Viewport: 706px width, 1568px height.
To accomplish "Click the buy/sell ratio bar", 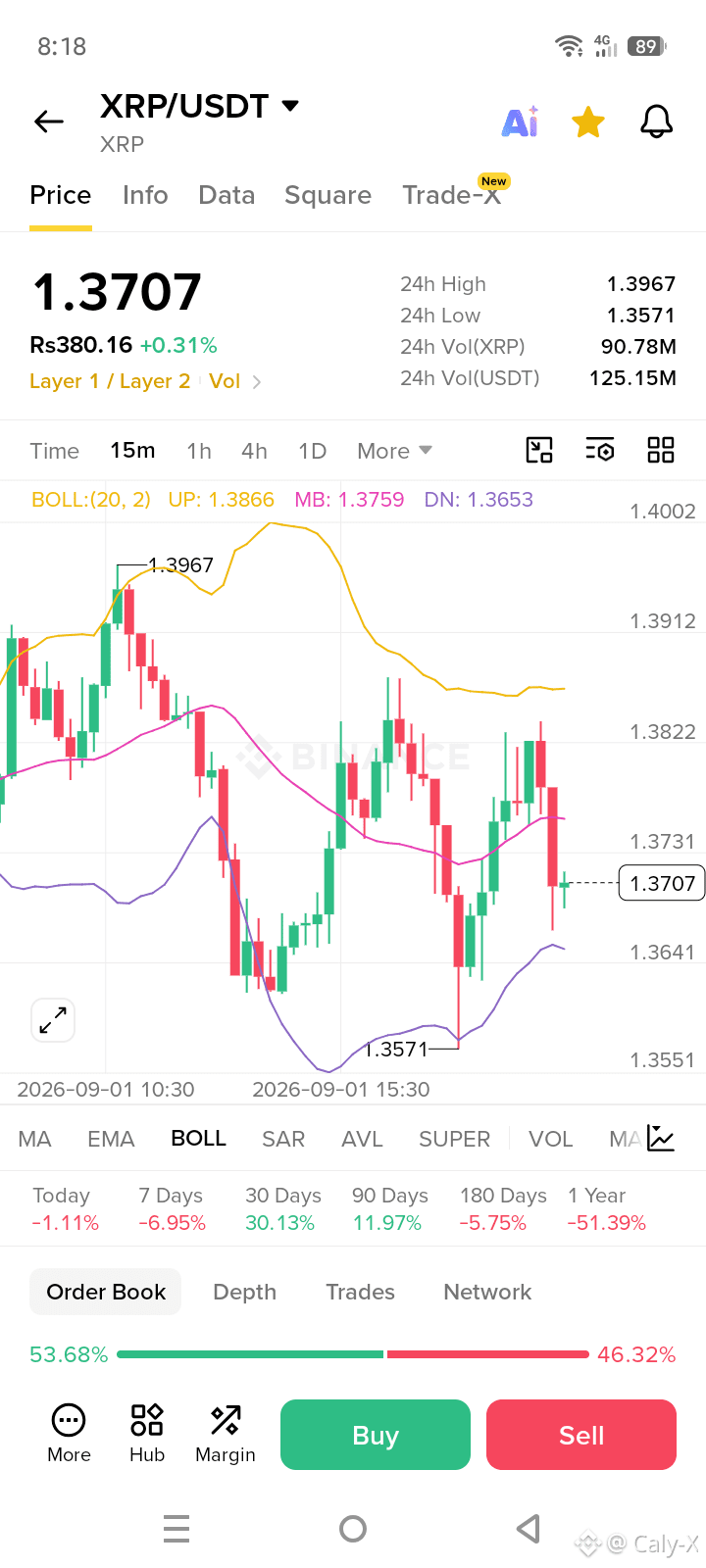I will (353, 1354).
